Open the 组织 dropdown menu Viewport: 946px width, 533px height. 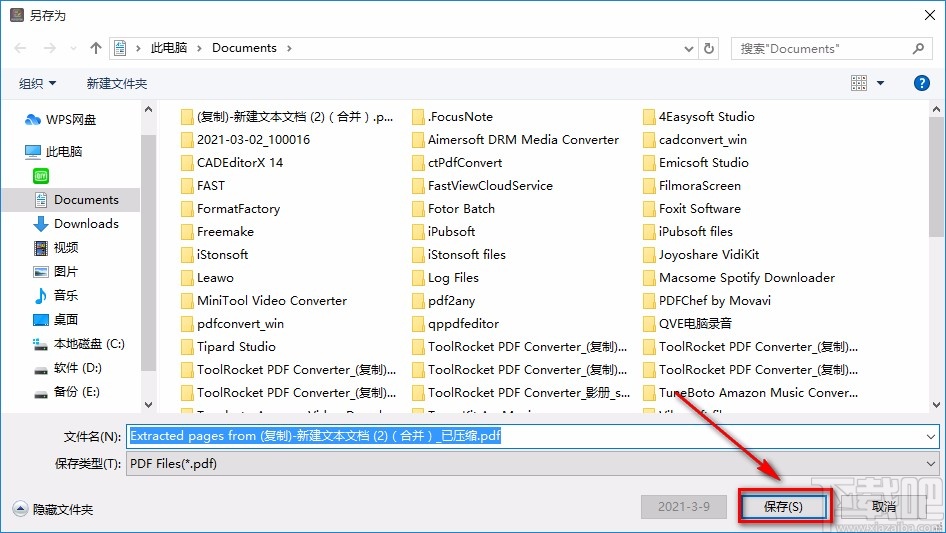37,83
